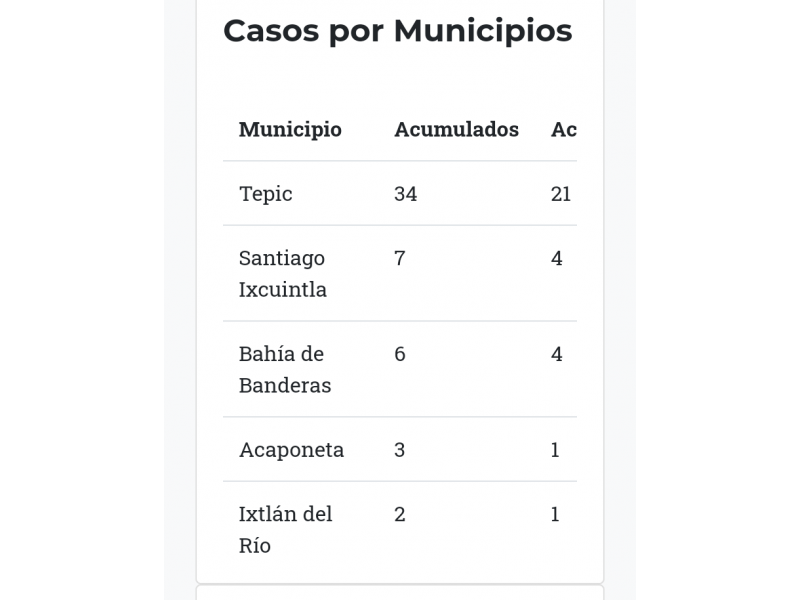Click Tepic third column value 21
The image size is (800, 600).
561,194
